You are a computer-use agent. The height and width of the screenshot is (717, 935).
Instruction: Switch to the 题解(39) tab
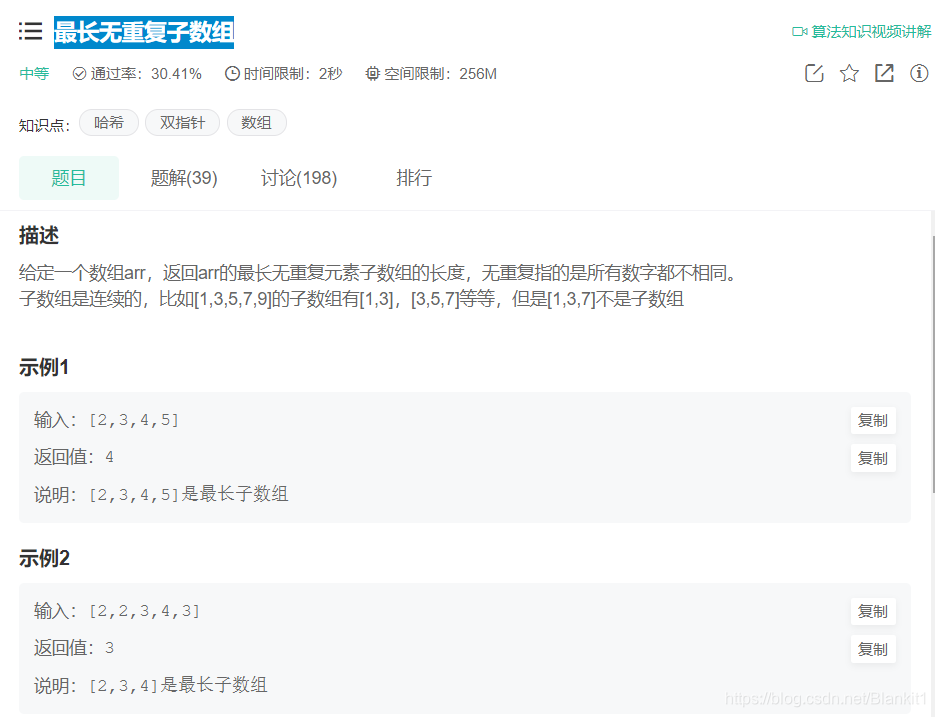184,178
